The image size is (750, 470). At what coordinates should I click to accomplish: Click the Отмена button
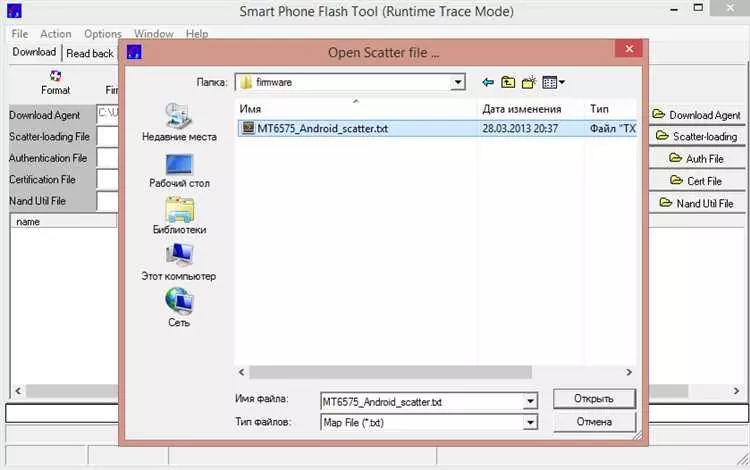point(594,422)
